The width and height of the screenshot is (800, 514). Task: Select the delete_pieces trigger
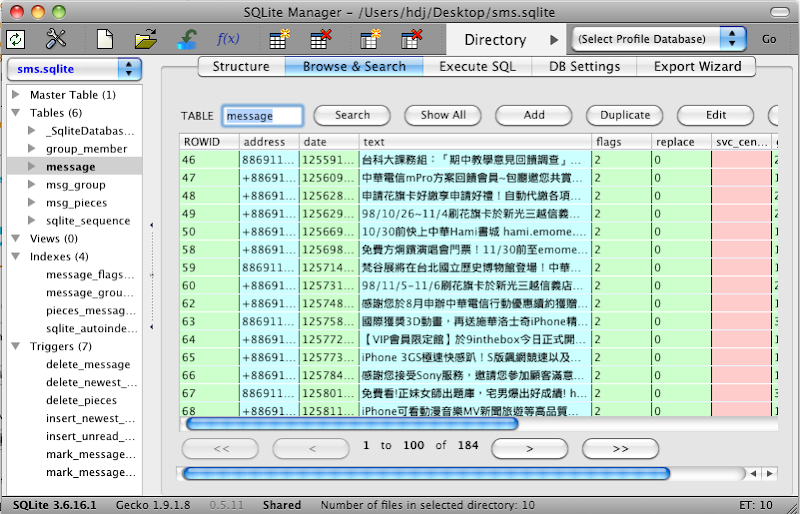tap(81, 400)
